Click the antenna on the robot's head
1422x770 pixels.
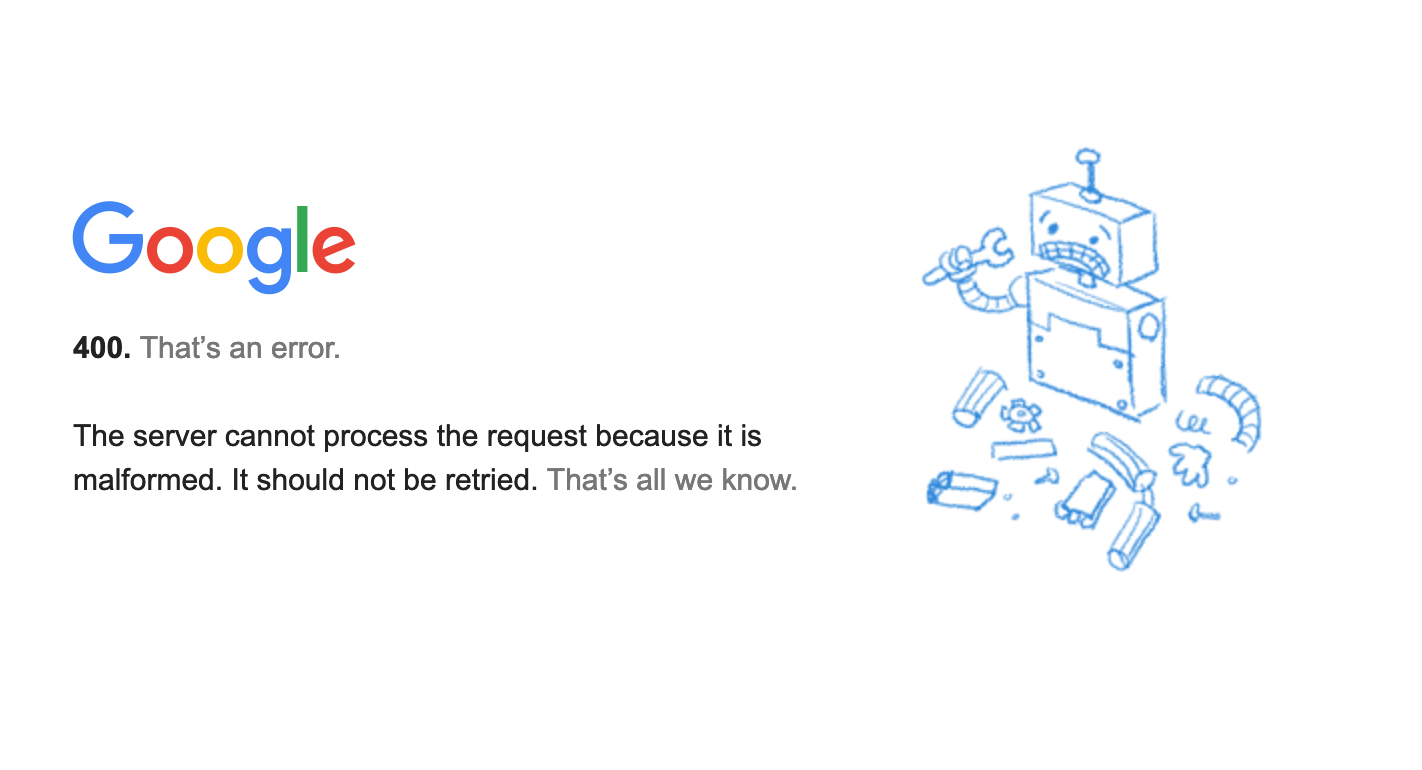point(1089,173)
